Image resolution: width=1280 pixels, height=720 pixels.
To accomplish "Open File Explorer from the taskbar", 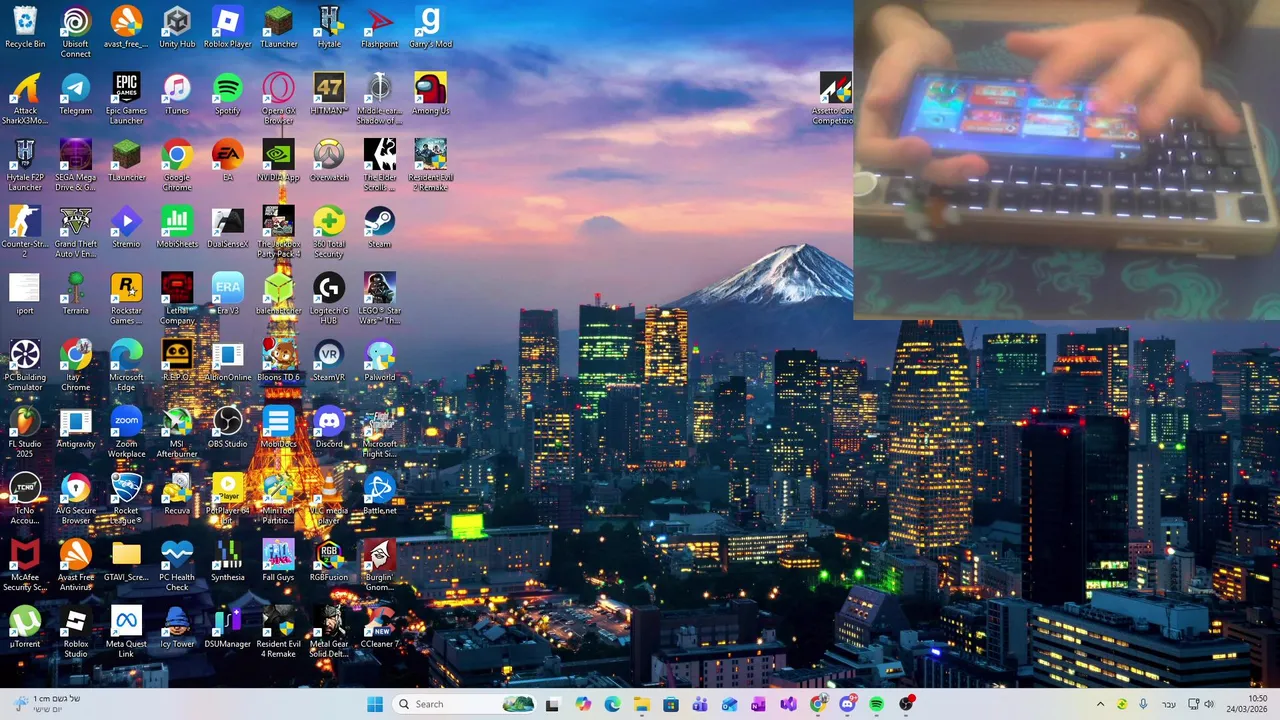I will coord(641,704).
